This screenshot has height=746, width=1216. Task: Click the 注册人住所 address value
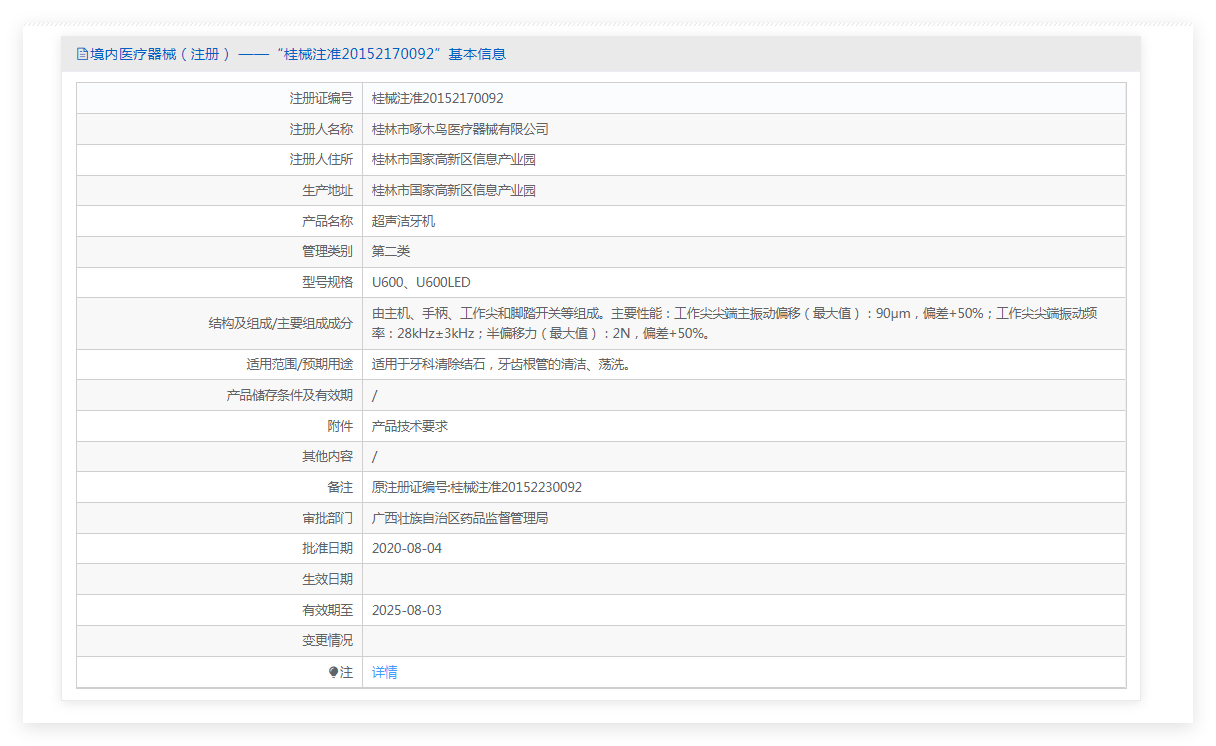tap(454, 160)
